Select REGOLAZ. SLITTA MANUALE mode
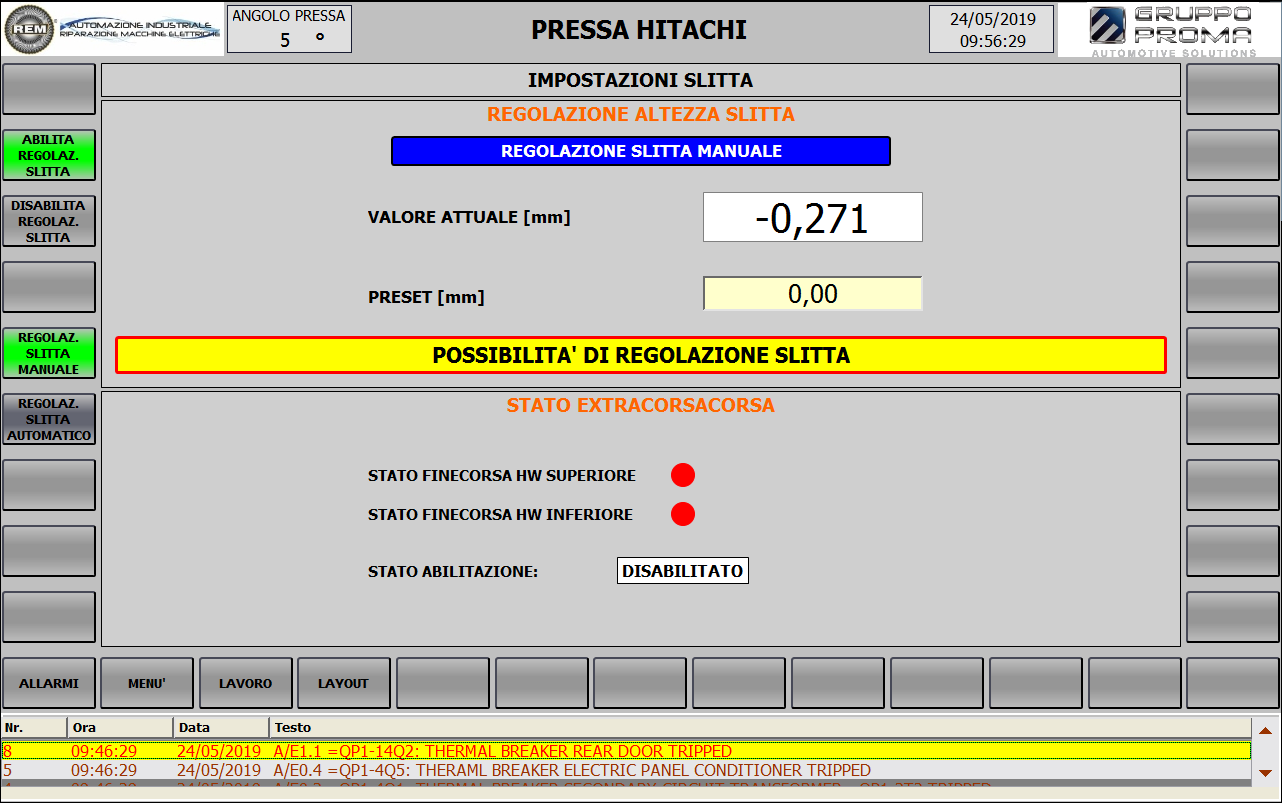 click(x=49, y=353)
